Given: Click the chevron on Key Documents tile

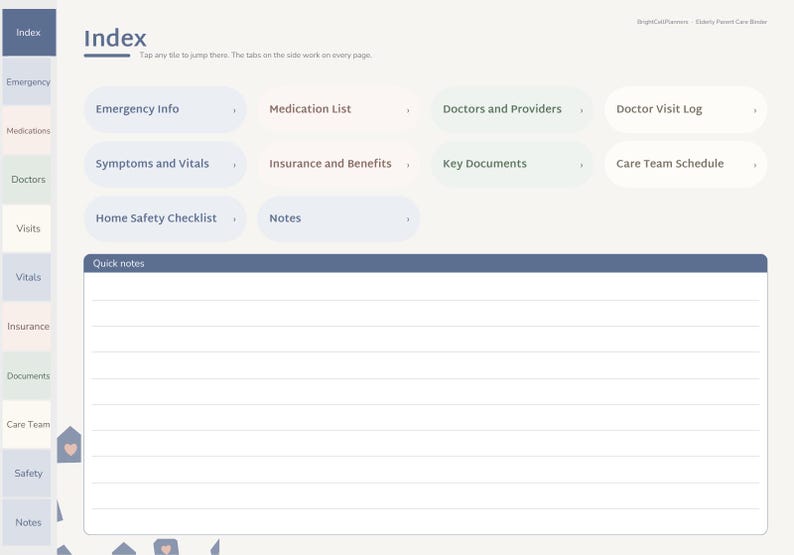Looking at the screenshot, I should pyautogui.click(x=581, y=165).
